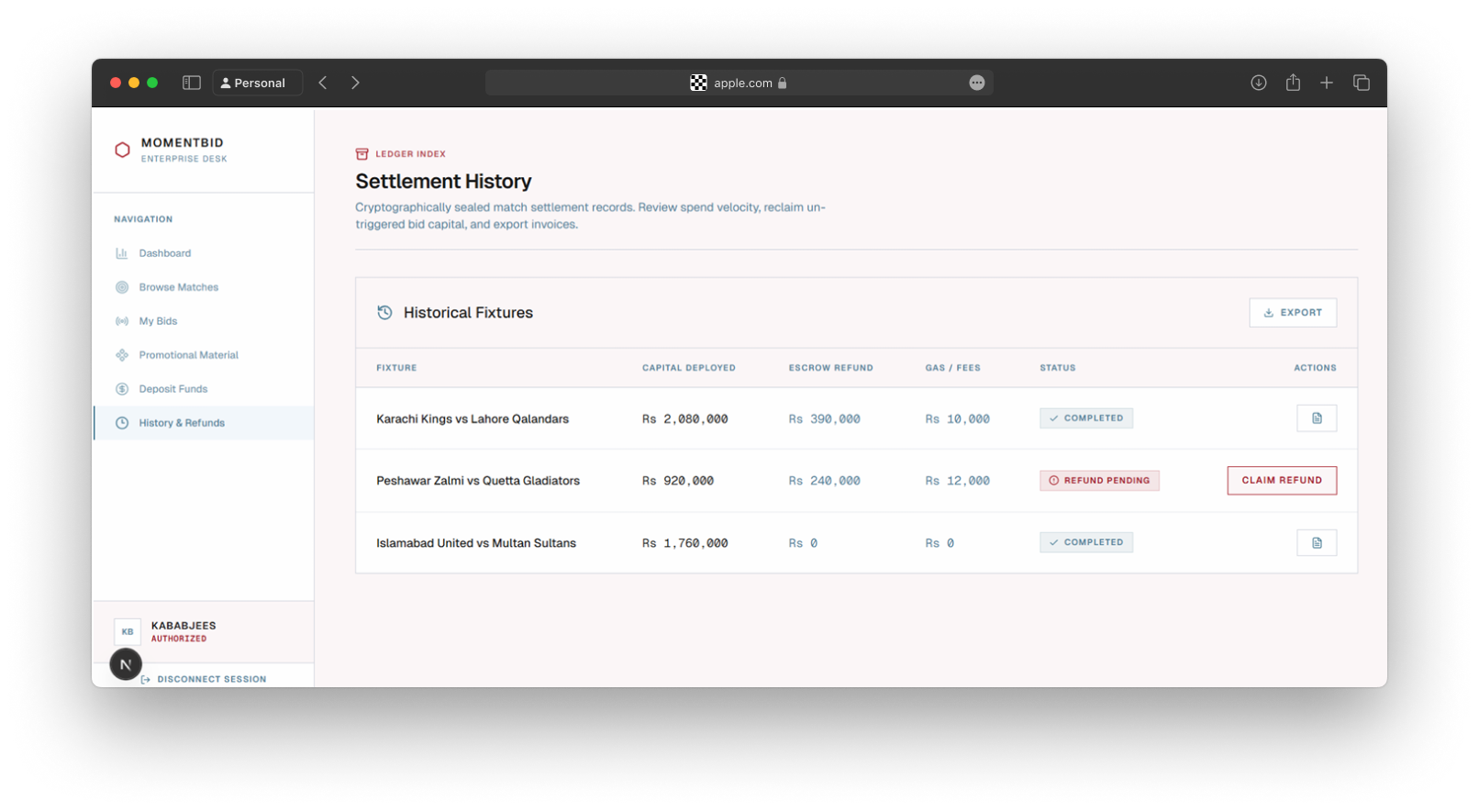Click Completed badge in Karachi Kings row

pos(1086,418)
